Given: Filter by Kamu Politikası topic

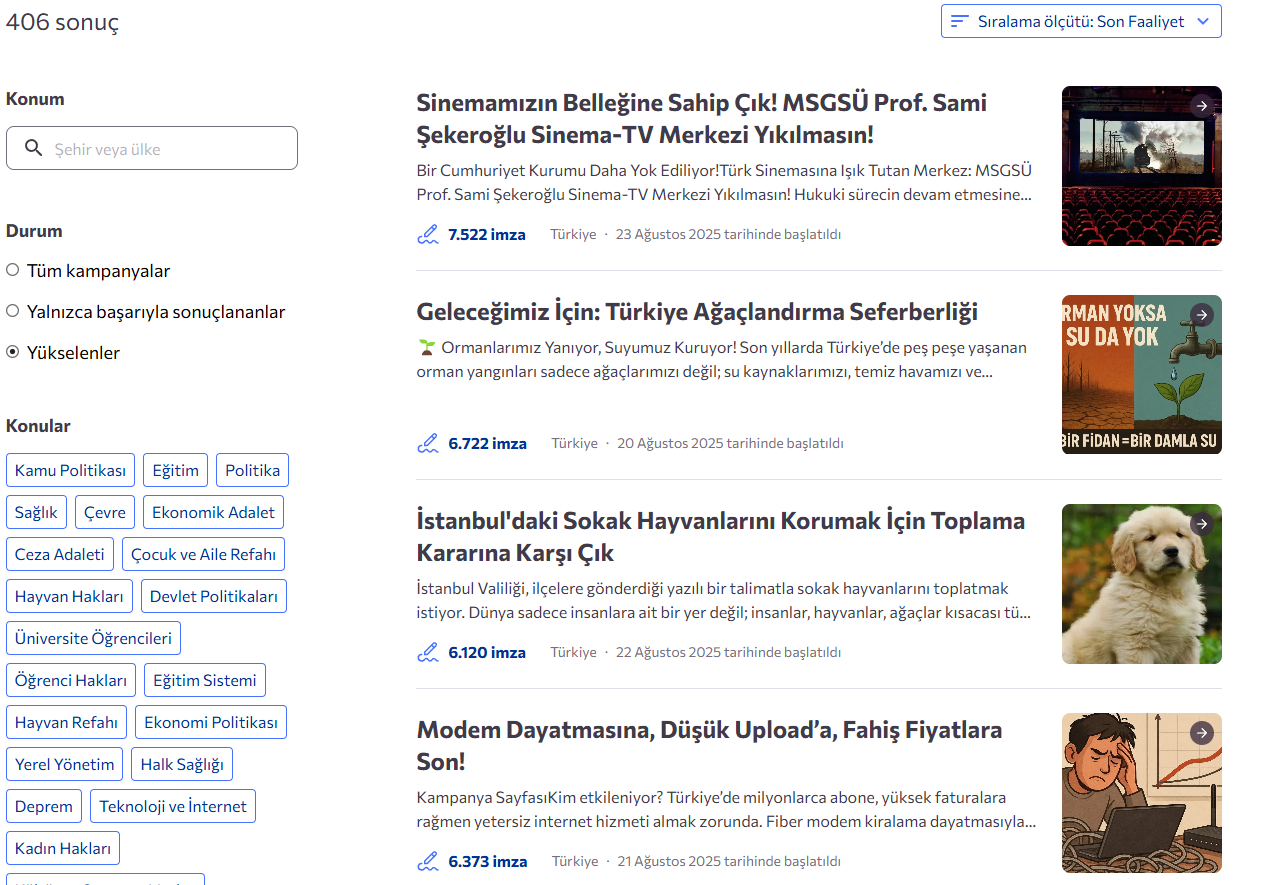Looking at the screenshot, I should click(70, 470).
